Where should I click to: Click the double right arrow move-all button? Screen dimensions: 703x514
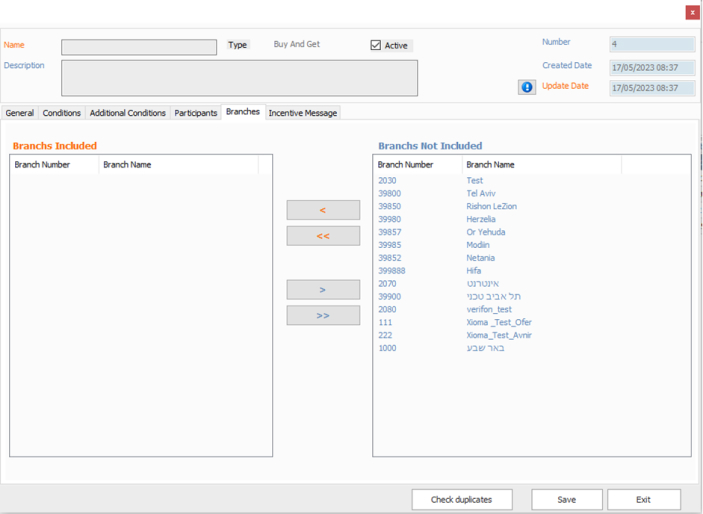[x=323, y=315]
